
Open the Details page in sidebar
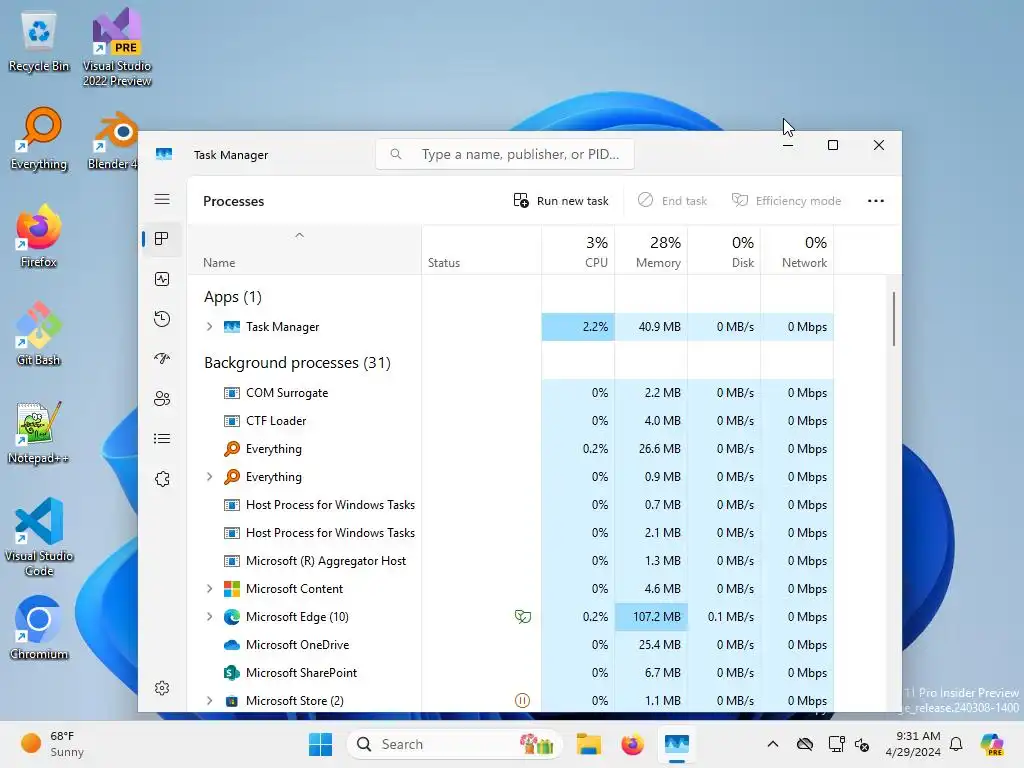162,439
